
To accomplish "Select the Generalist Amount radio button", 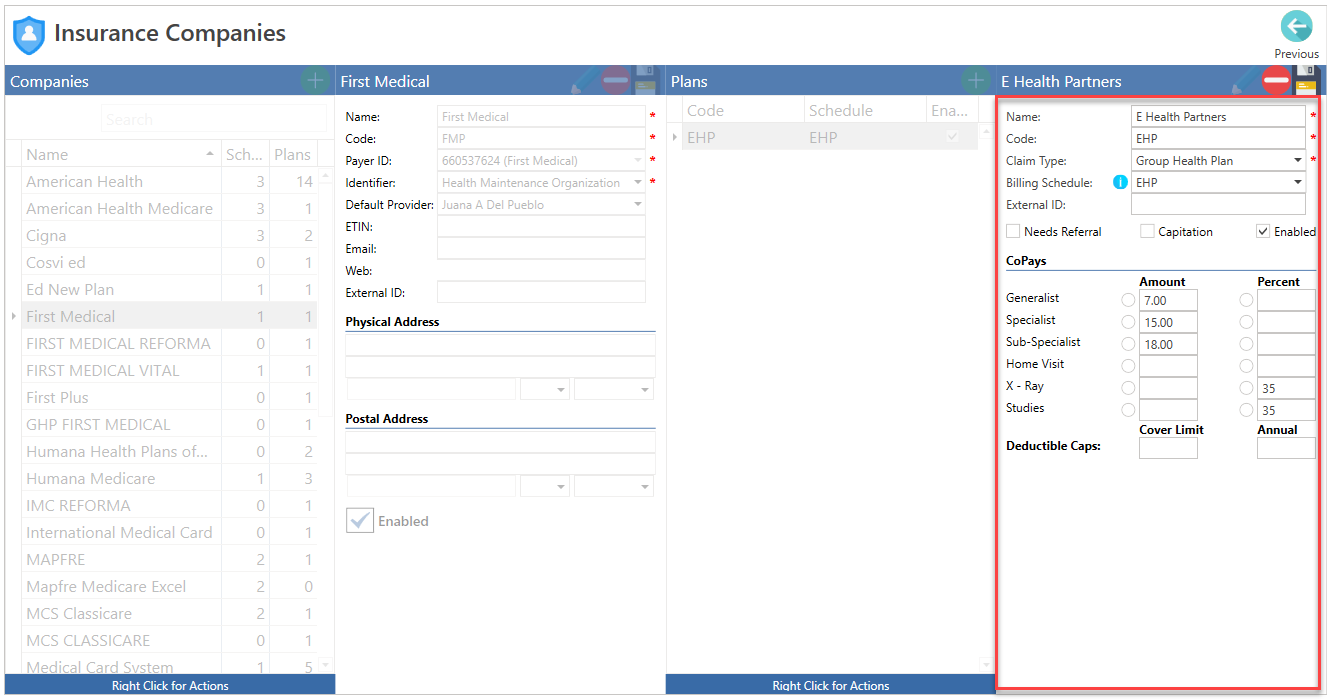I will (x=1128, y=299).
